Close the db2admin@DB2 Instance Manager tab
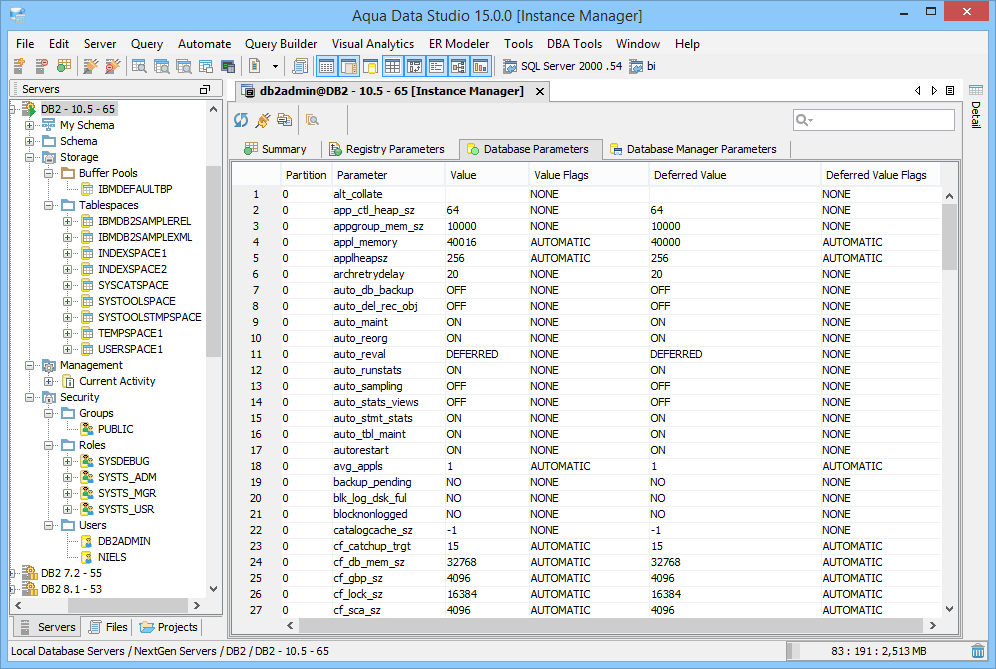The image size is (996, 669). (540, 91)
